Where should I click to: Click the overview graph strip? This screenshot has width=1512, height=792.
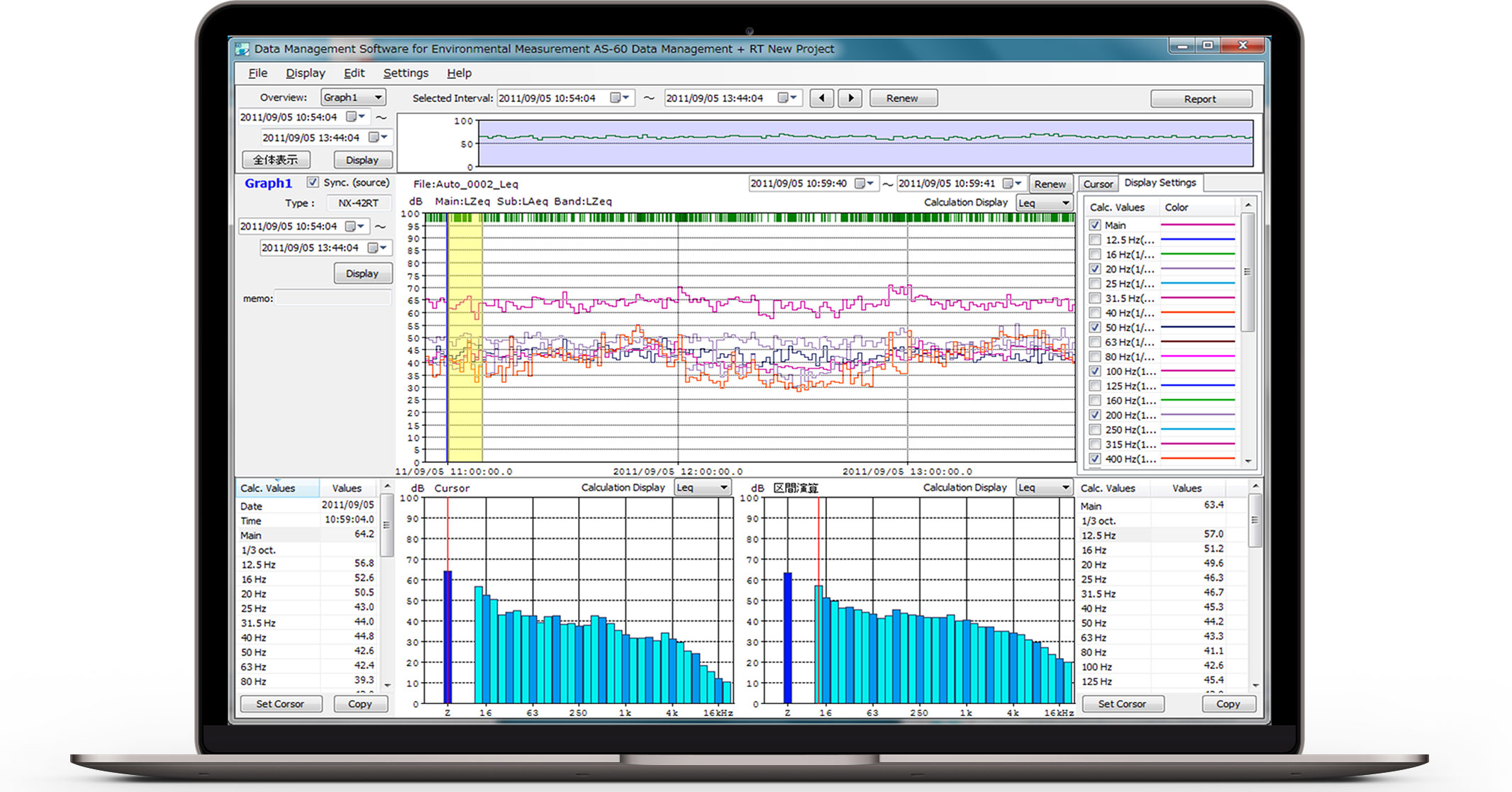pyautogui.click(x=866, y=143)
